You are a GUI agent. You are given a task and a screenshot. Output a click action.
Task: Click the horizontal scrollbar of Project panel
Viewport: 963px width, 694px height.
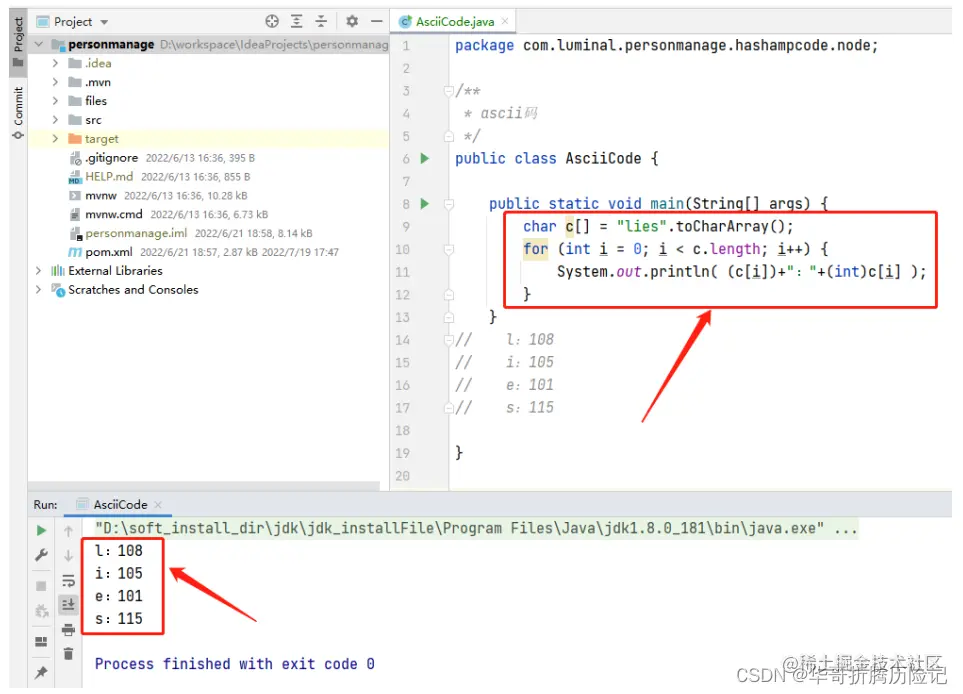(203, 485)
